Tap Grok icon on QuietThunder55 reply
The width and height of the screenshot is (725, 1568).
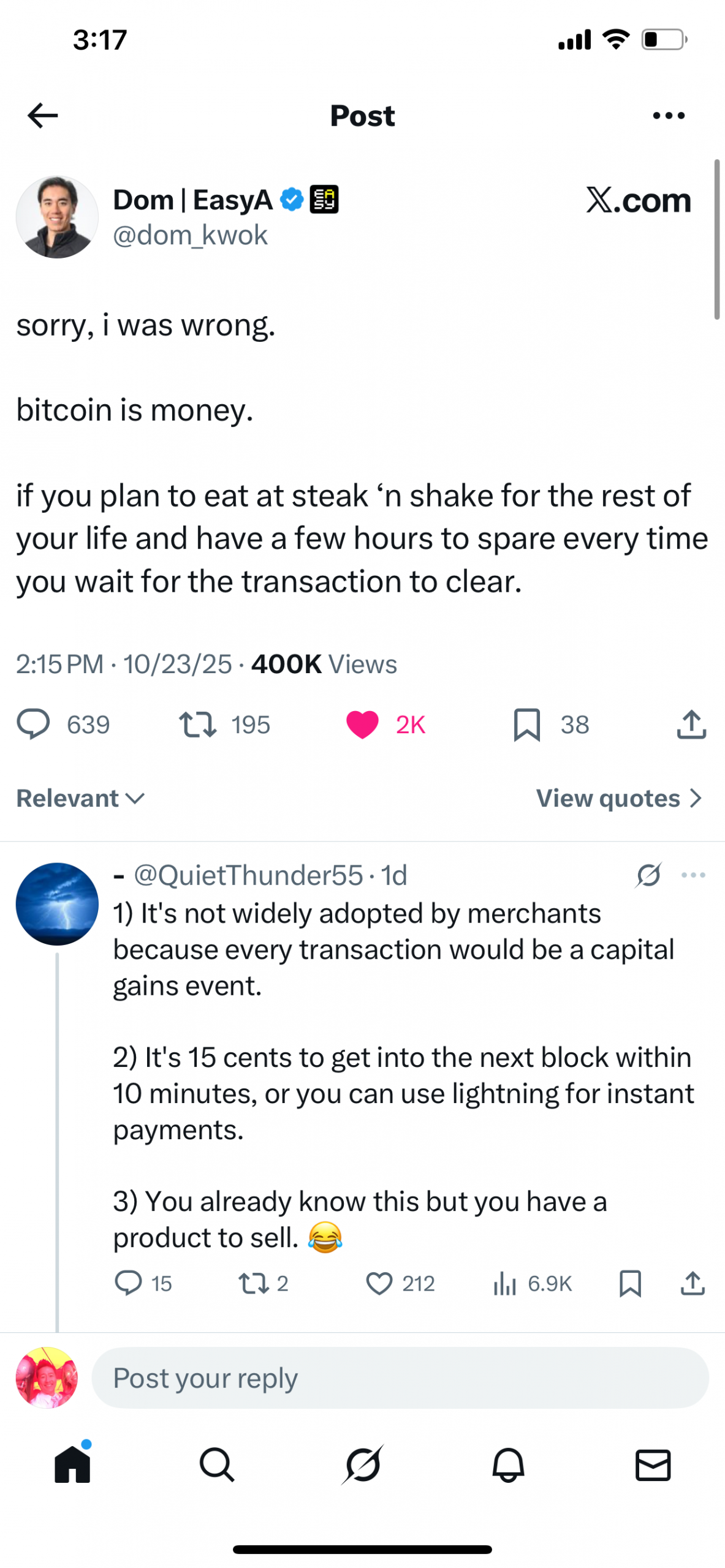point(648,875)
